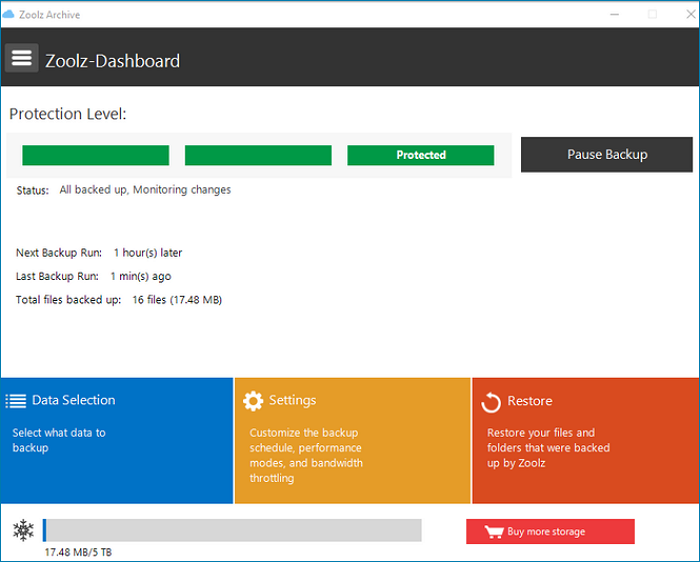Click the storage usage progress bar
Viewport: 700px width, 562px height.
pyautogui.click(x=232, y=530)
